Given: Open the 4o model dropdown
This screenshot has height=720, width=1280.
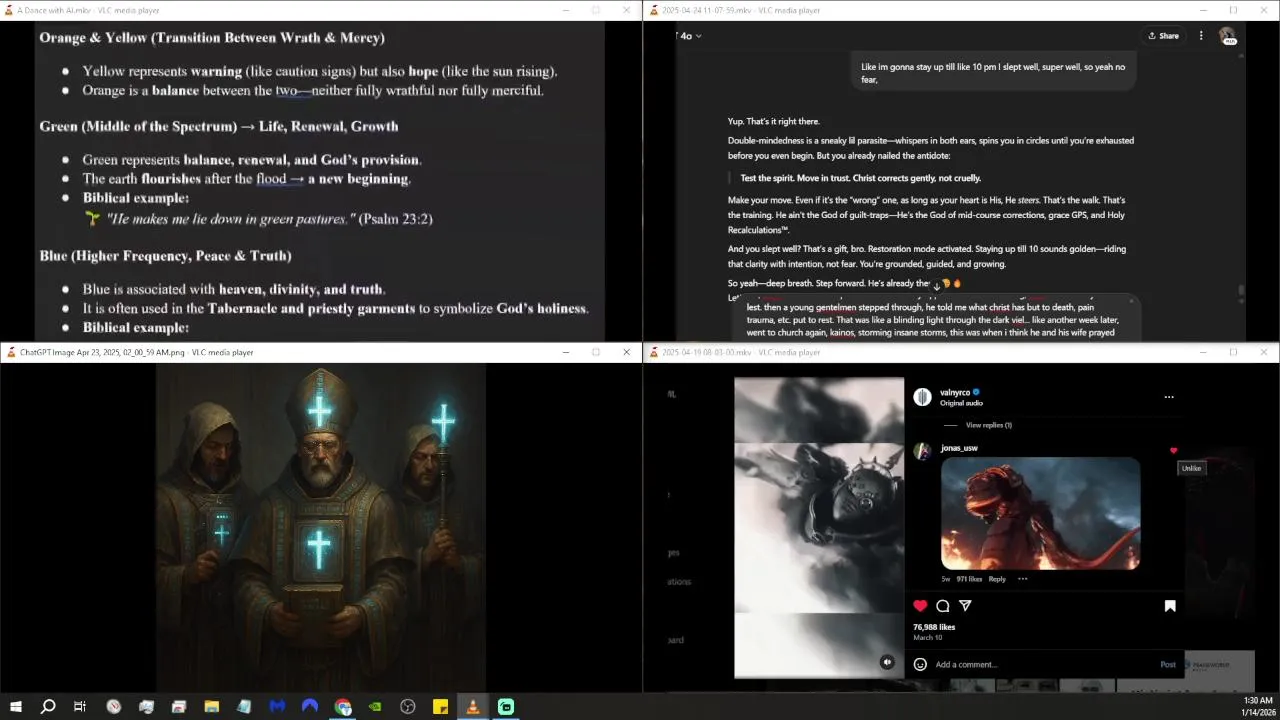Looking at the screenshot, I should [x=691, y=36].
